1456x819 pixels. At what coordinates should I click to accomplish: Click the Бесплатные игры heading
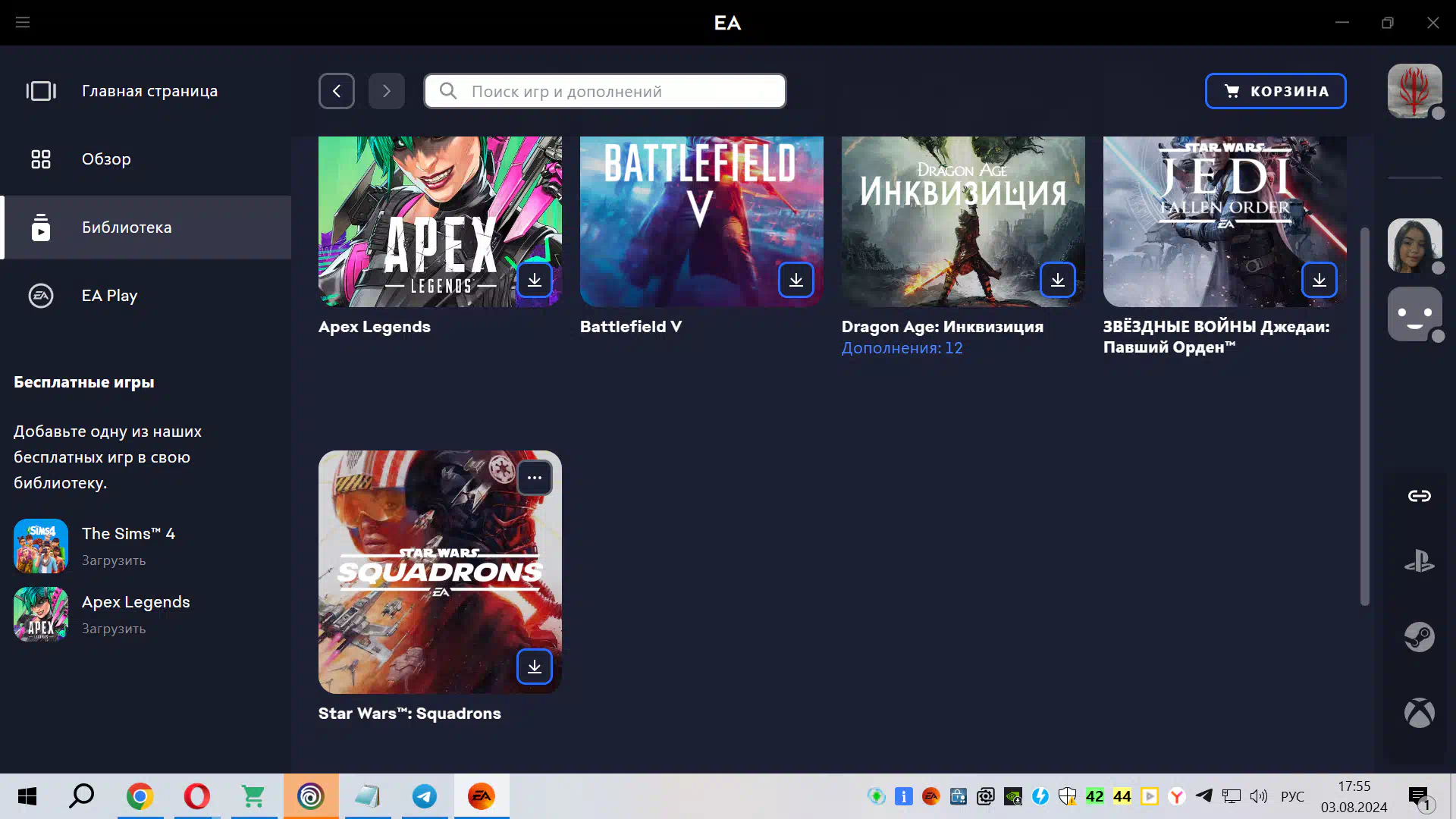pos(84,382)
